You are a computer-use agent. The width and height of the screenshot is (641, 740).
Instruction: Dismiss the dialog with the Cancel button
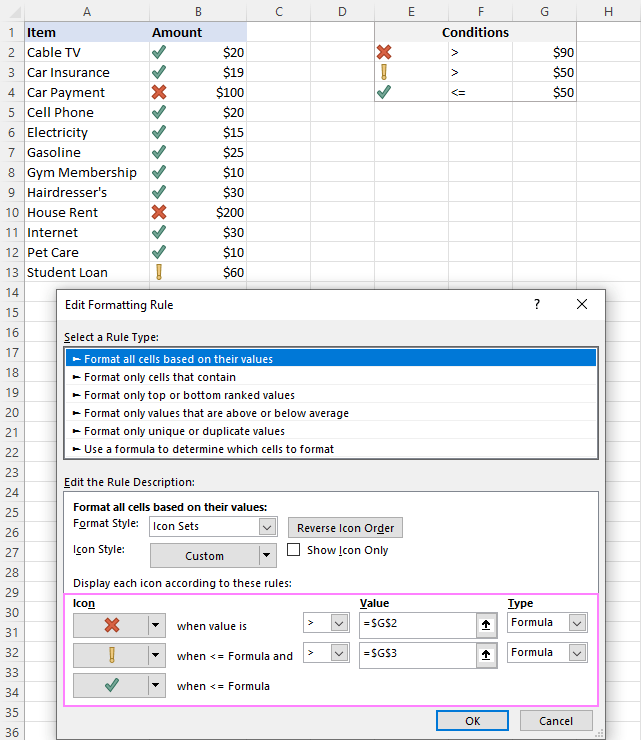coord(556,721)
